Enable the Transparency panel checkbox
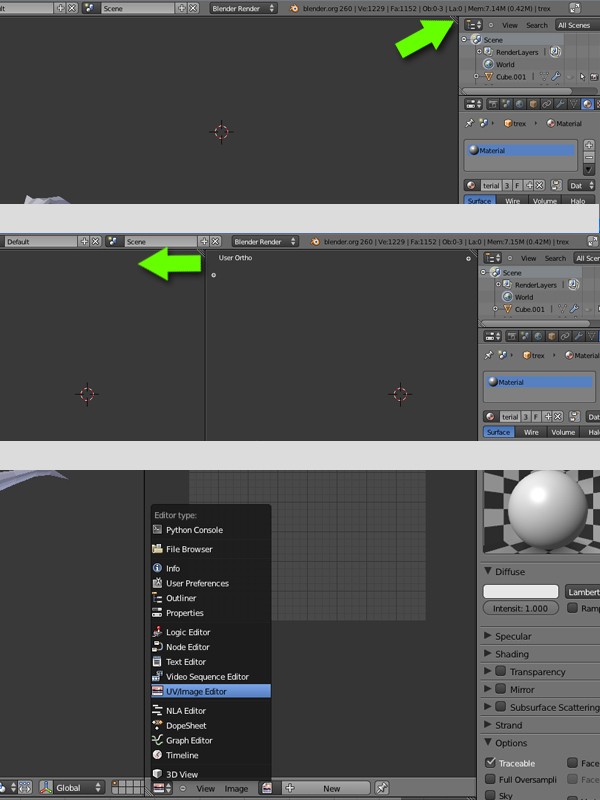The height and width of the screenshot is (800, 600). click(x=501, y=671)
